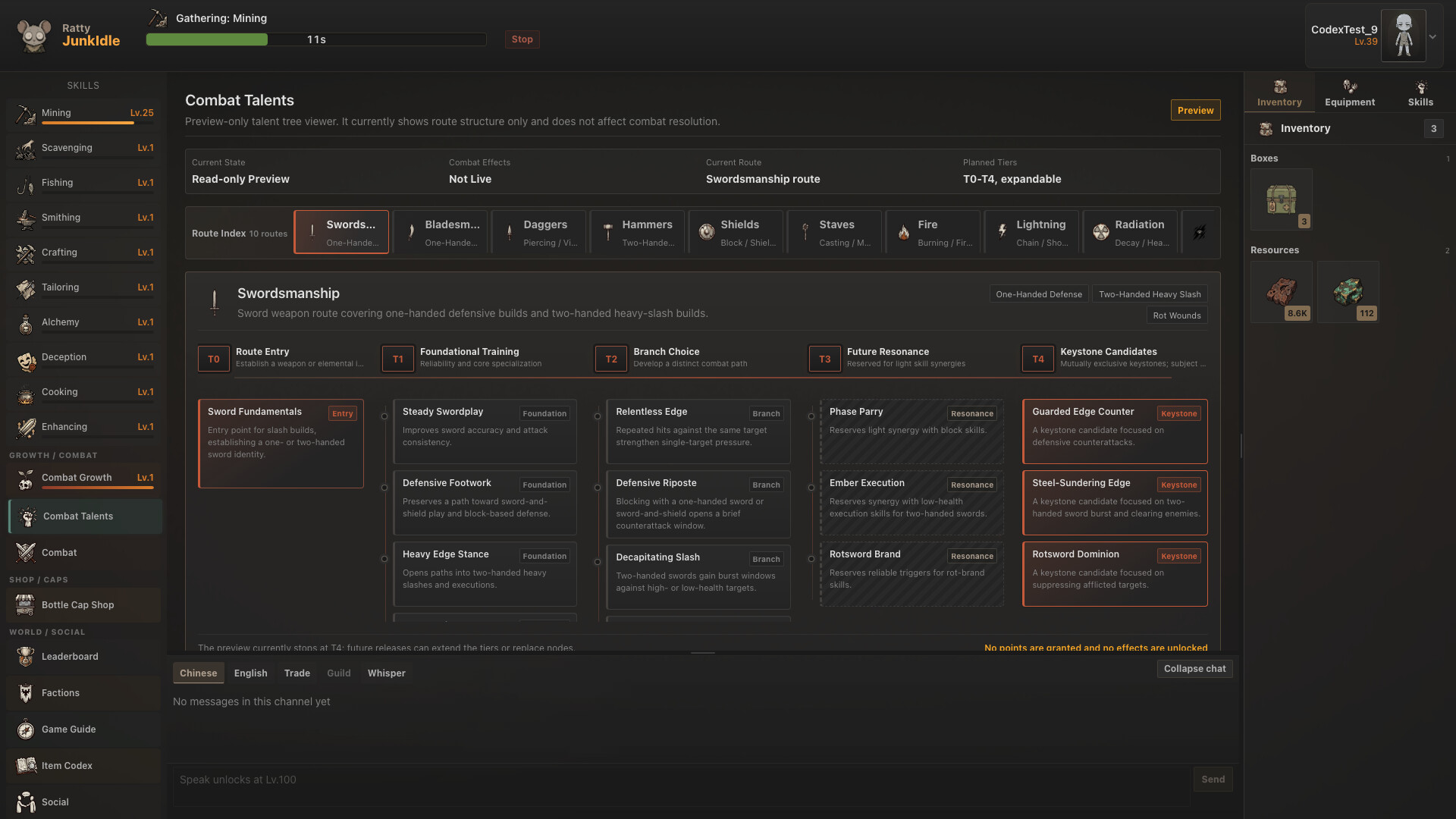Open the Mining skill icon
Image resolution: width=1456 pixels, height=819 pixels.
[x=25, y=114]
